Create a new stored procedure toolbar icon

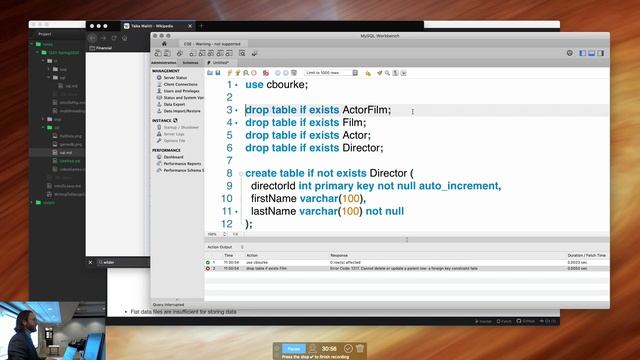[220, 53]
